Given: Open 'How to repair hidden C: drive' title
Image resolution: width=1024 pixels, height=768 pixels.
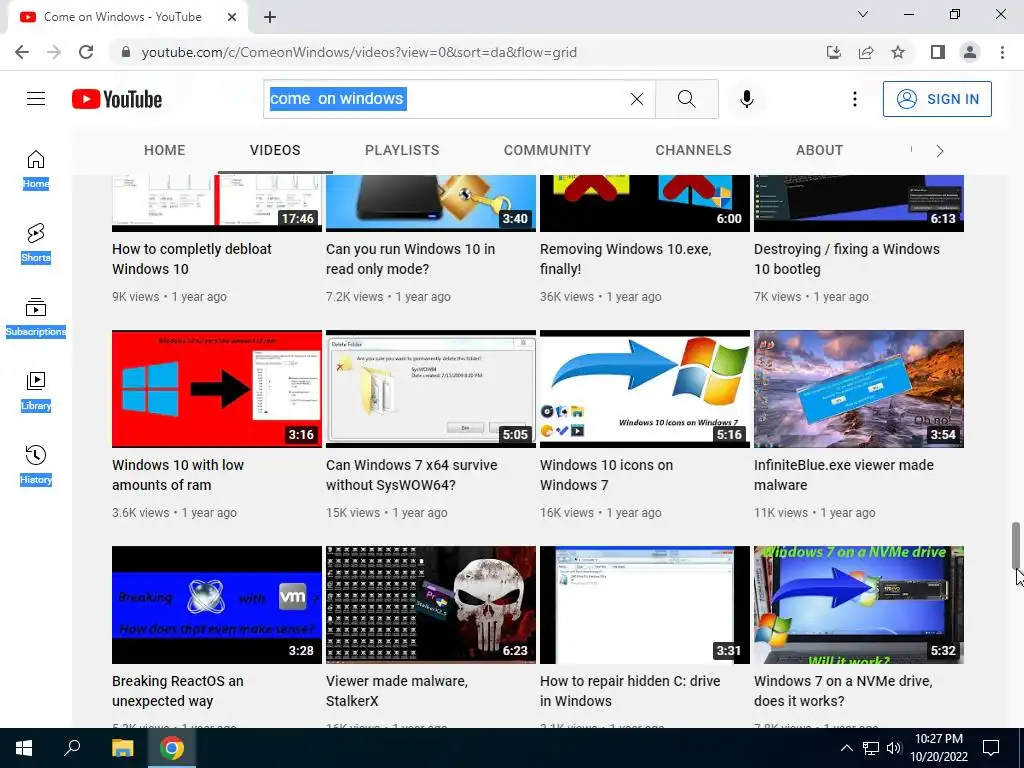Looking at the screenshot, I should (x=630, y=691).
